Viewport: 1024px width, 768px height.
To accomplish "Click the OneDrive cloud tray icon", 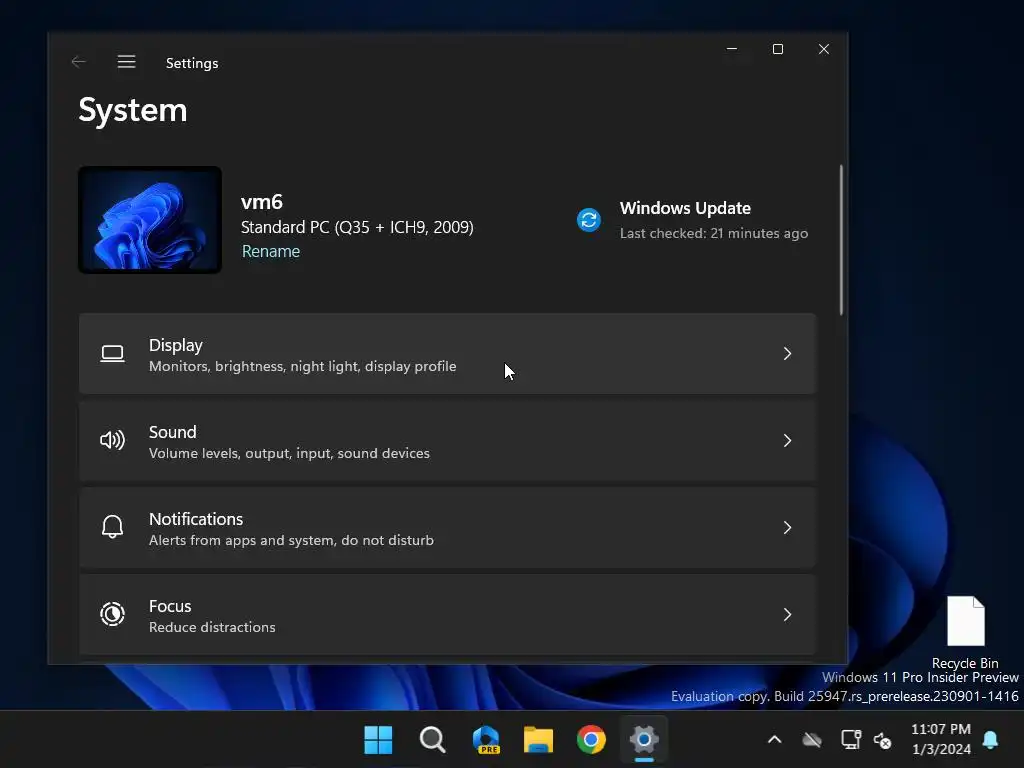I will click(812, 740).
